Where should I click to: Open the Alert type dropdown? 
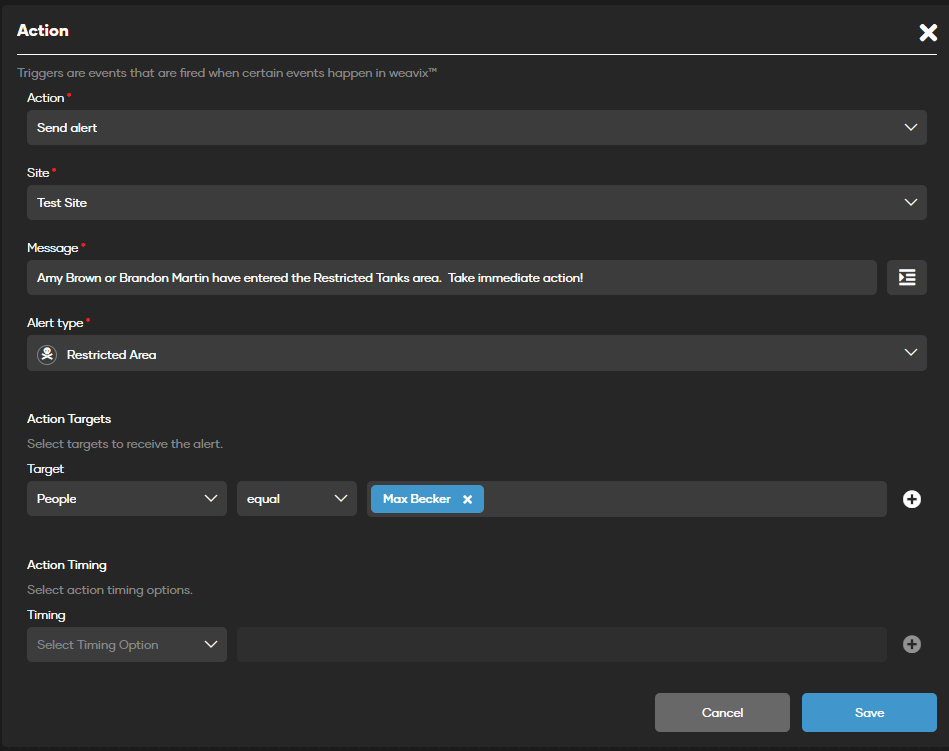click(476, 353)
